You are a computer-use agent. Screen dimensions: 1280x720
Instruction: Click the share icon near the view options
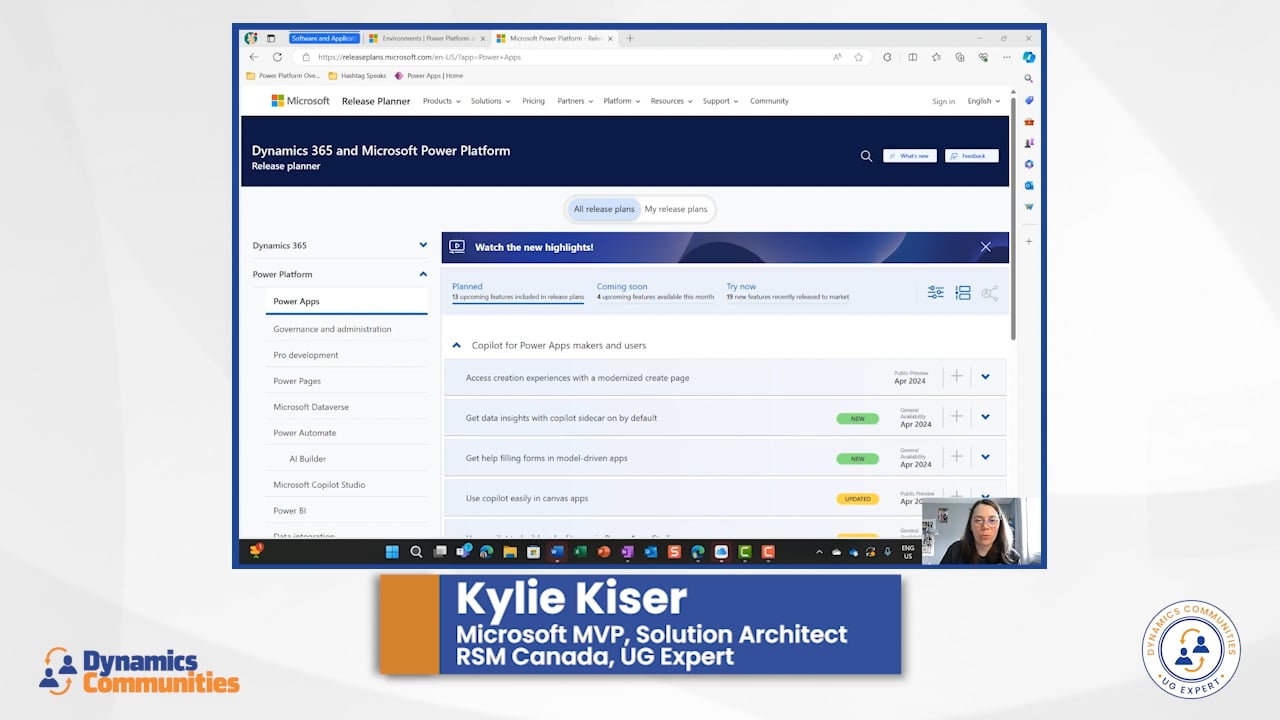click(x=989, y=293)
